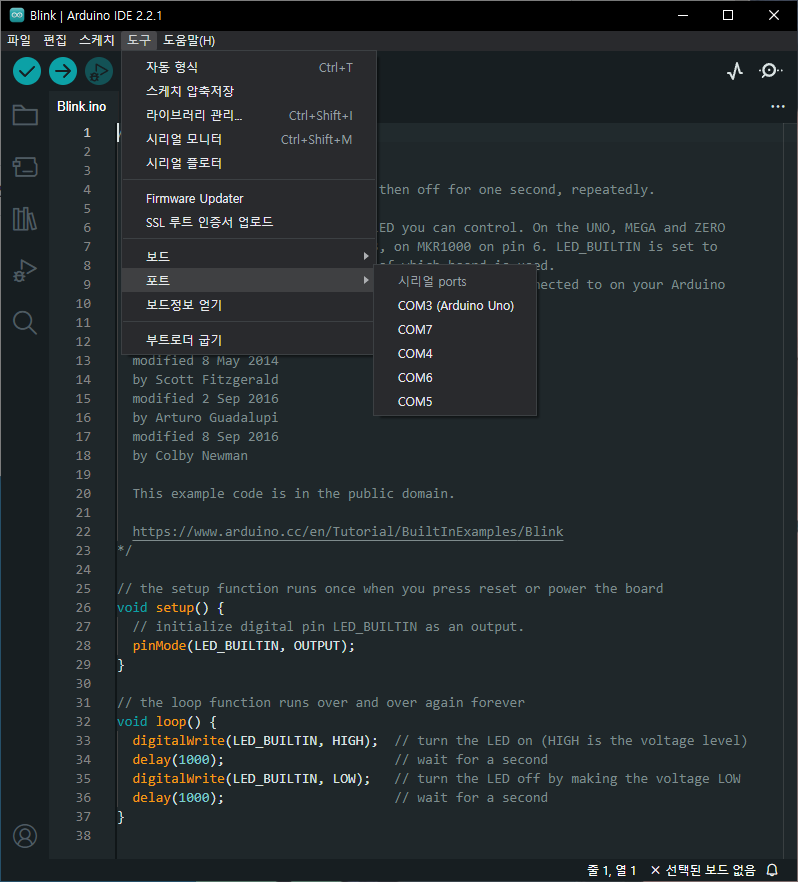The width and height of the screenshot is (798, 882).
Task: Click 'by Colby Newman' comment text
Action: (x=190, y=456)
